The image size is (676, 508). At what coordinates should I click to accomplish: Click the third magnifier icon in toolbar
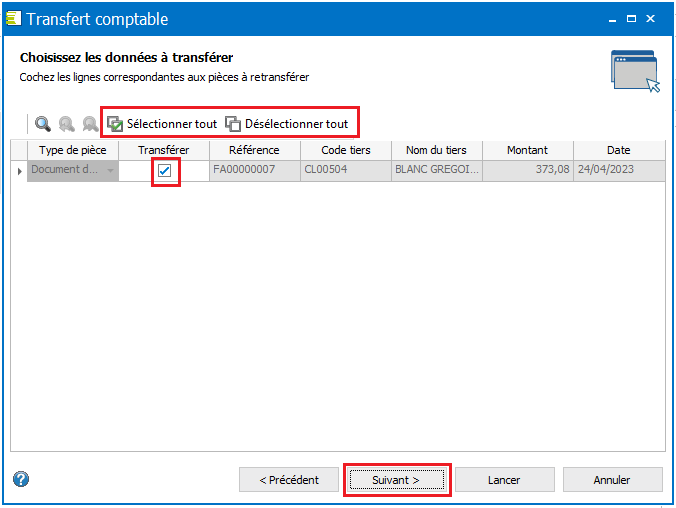pos(90,124)
